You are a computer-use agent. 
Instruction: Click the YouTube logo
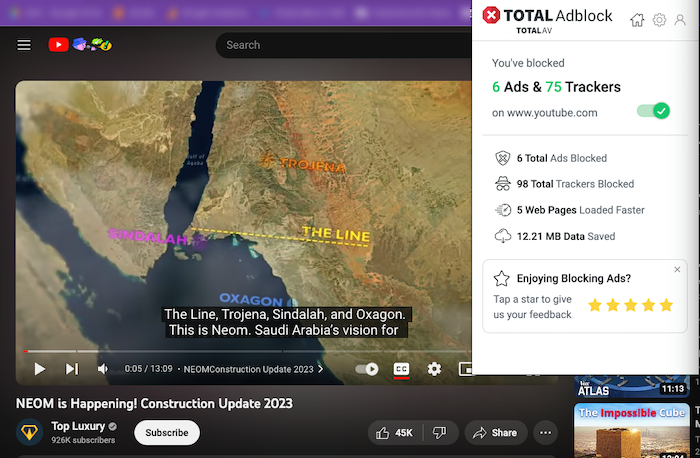click(x=58, y=45)
